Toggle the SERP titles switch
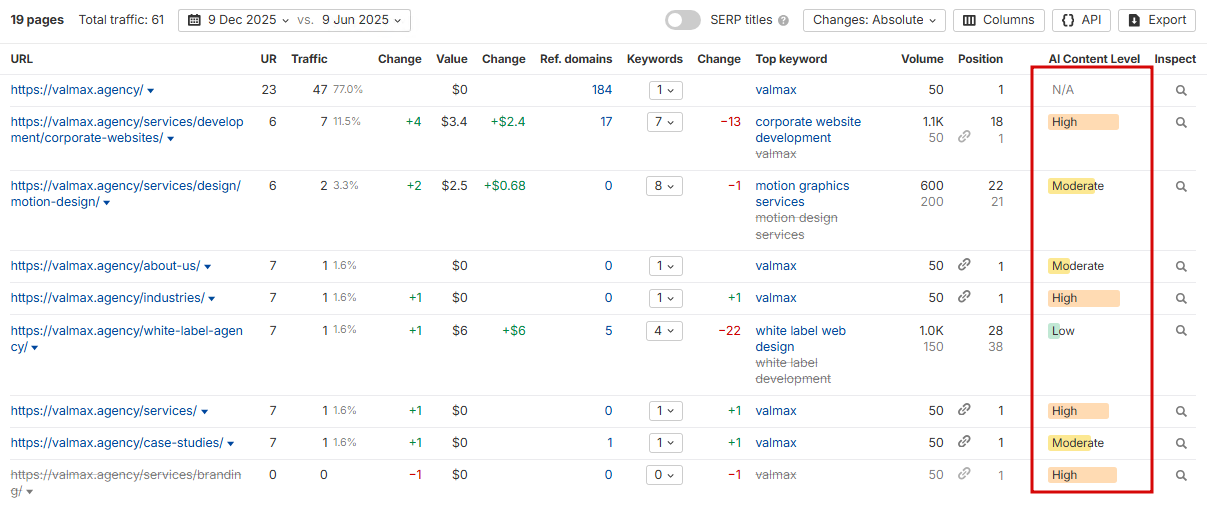The width and height of the screenshot is (1207, 505). [x=683, y=20]
